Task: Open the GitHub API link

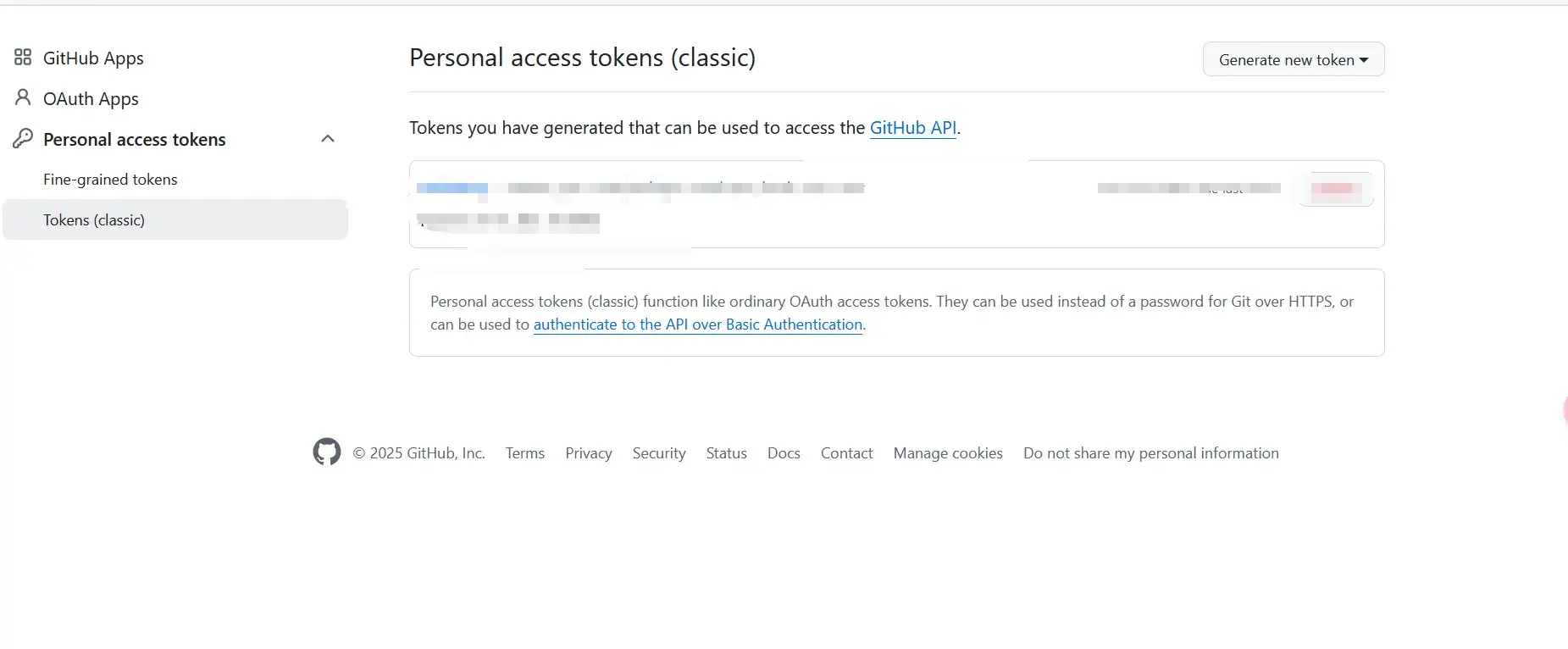Action: [912, 128]
